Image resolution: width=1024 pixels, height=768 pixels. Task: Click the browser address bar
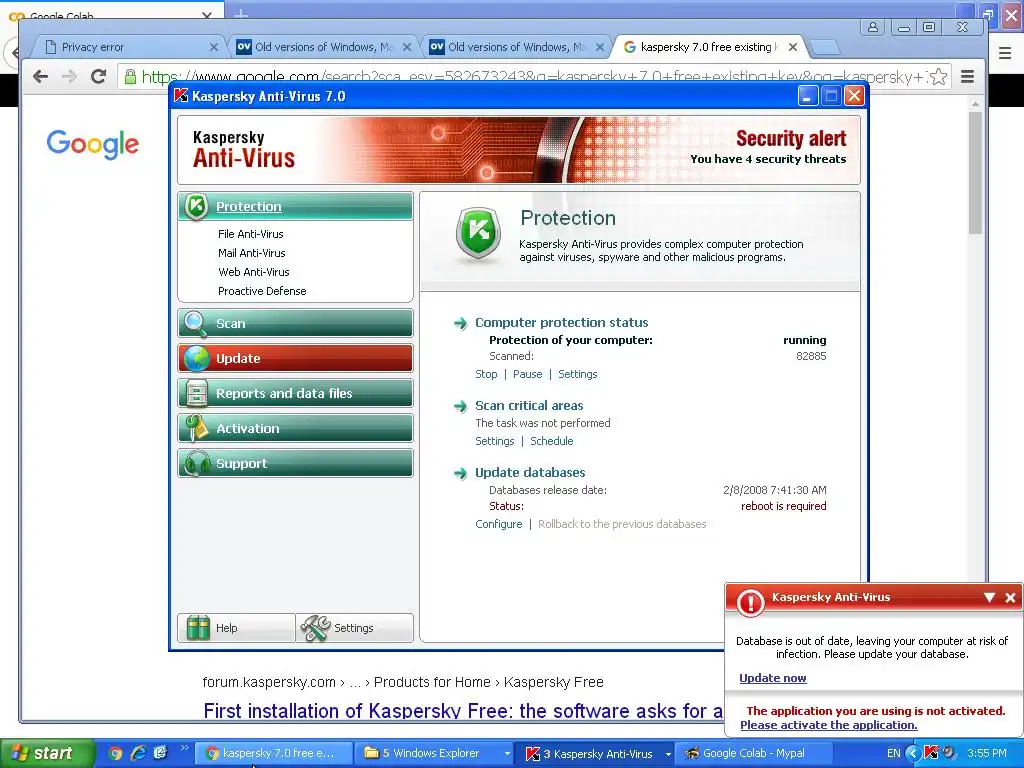[x=534, y=77]
